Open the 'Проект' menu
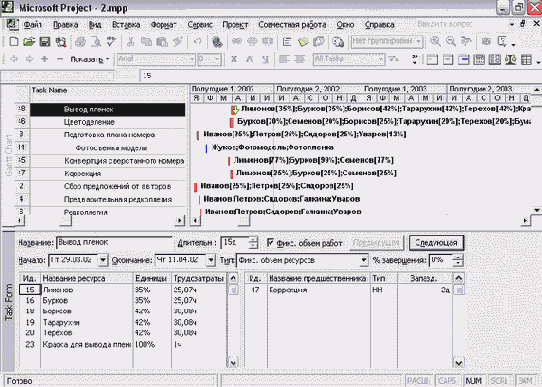Image resolution: width=542 pixels, height=387 pixels. (235, 25)
